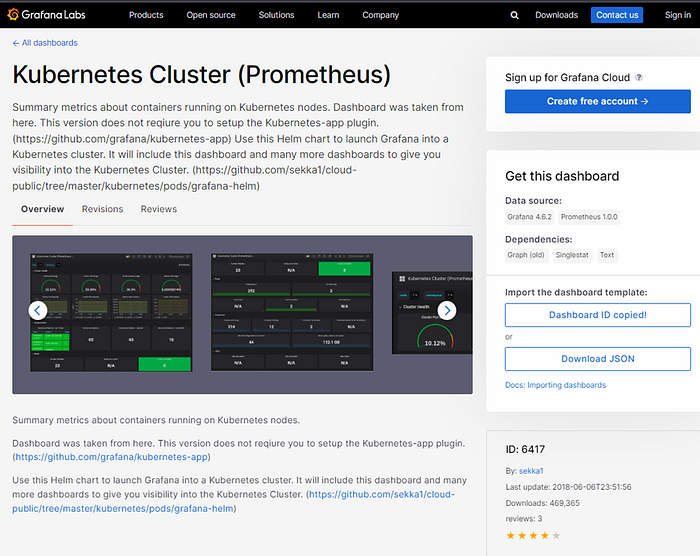Go to Downloads page
700x556 pixels.
[556, 15]
